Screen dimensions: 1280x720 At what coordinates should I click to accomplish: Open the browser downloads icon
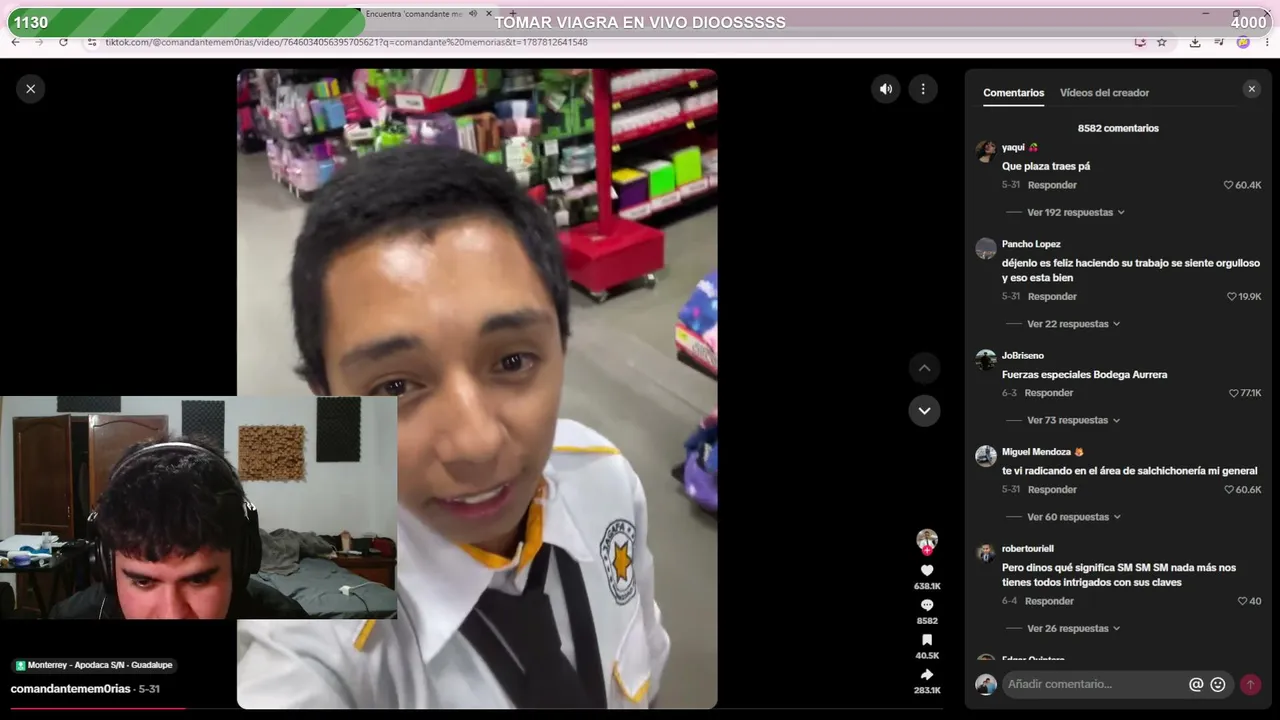pos(1195,42)
